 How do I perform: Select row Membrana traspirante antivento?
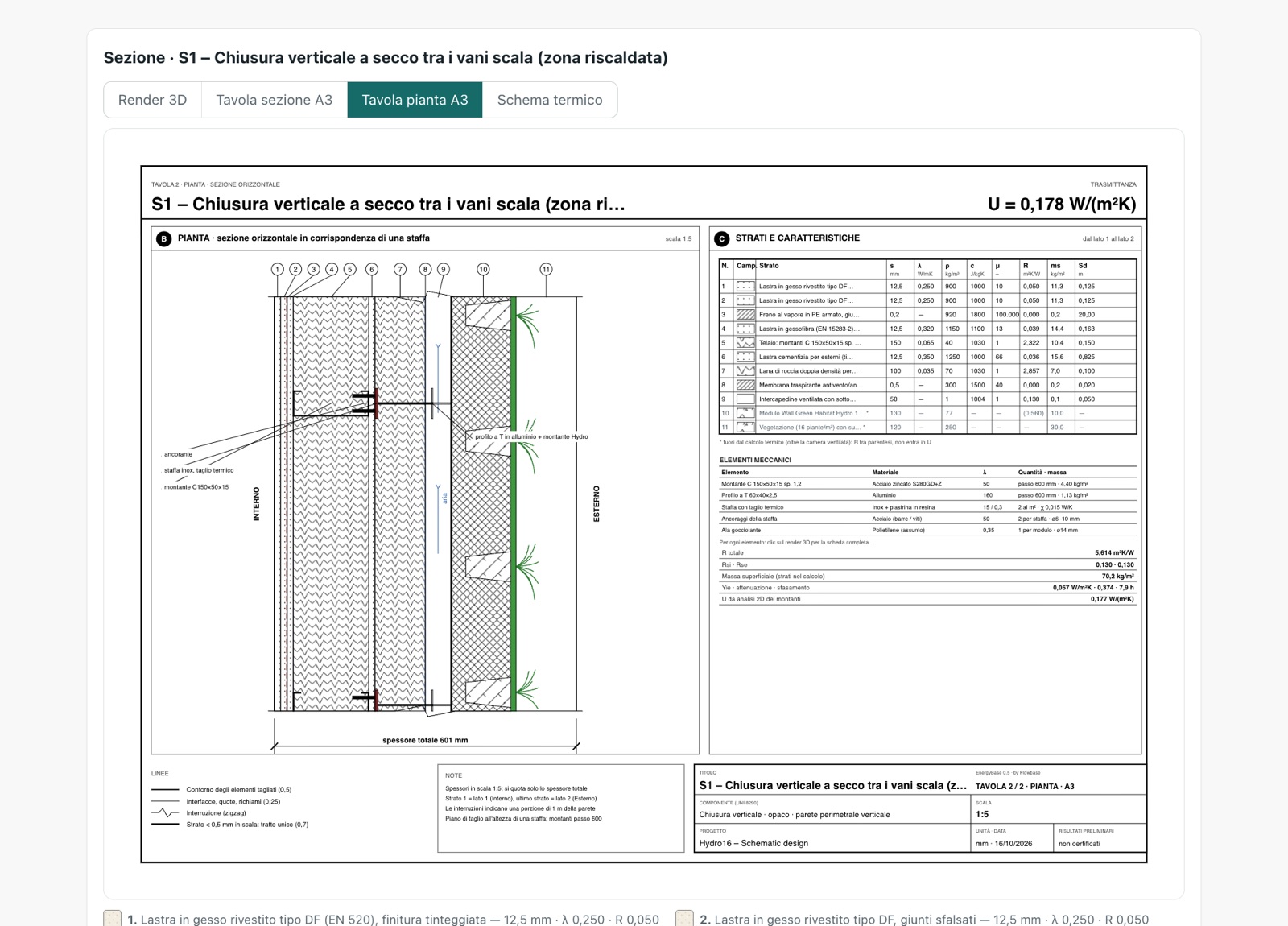(927, 385)
